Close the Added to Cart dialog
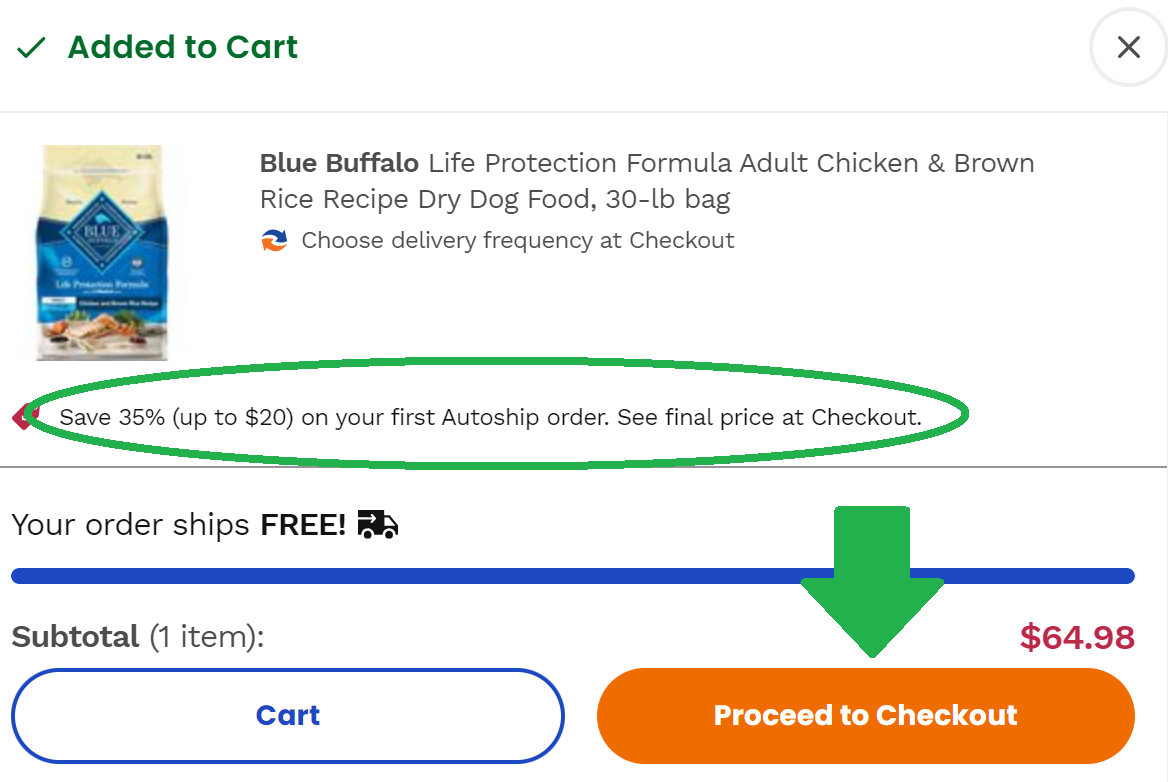The image size is (1168, 782). tap(1128, 47)
